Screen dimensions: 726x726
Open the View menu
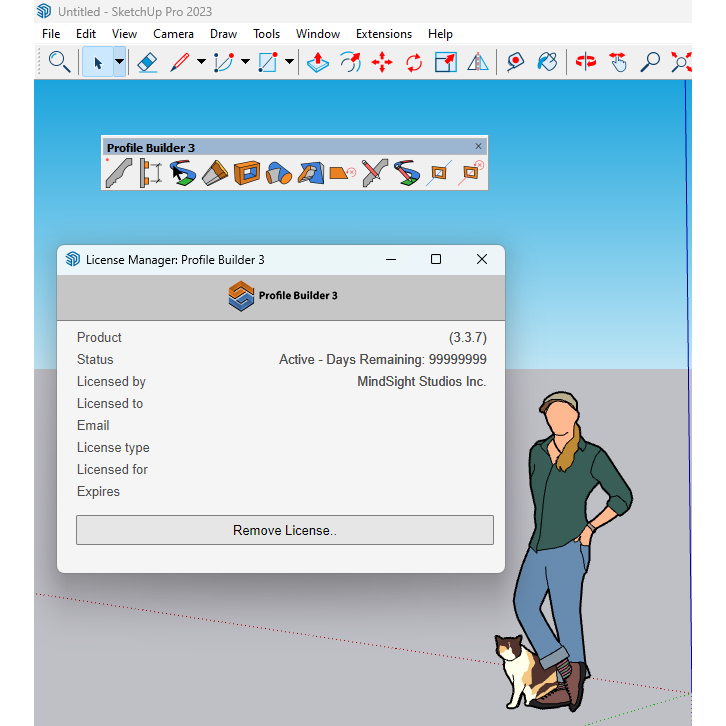124,34
